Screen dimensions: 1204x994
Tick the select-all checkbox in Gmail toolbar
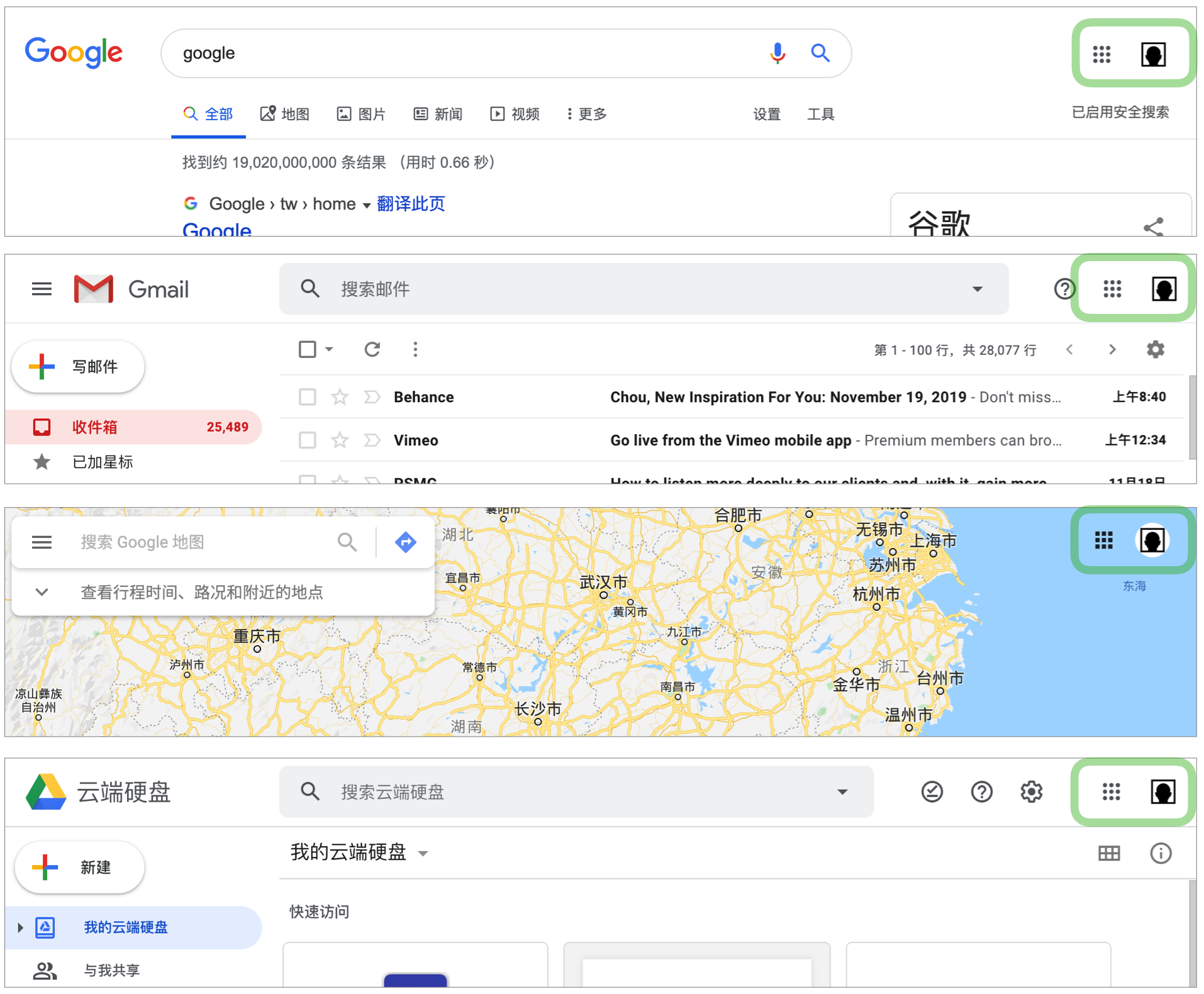tap(307, 349)
